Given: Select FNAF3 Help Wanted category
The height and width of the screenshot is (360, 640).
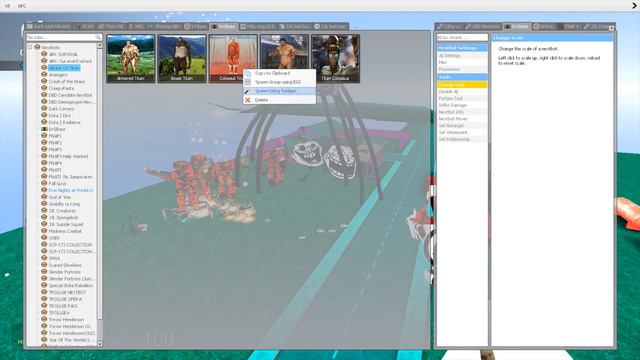Looking at the screenshot, I should pos(68,156).
